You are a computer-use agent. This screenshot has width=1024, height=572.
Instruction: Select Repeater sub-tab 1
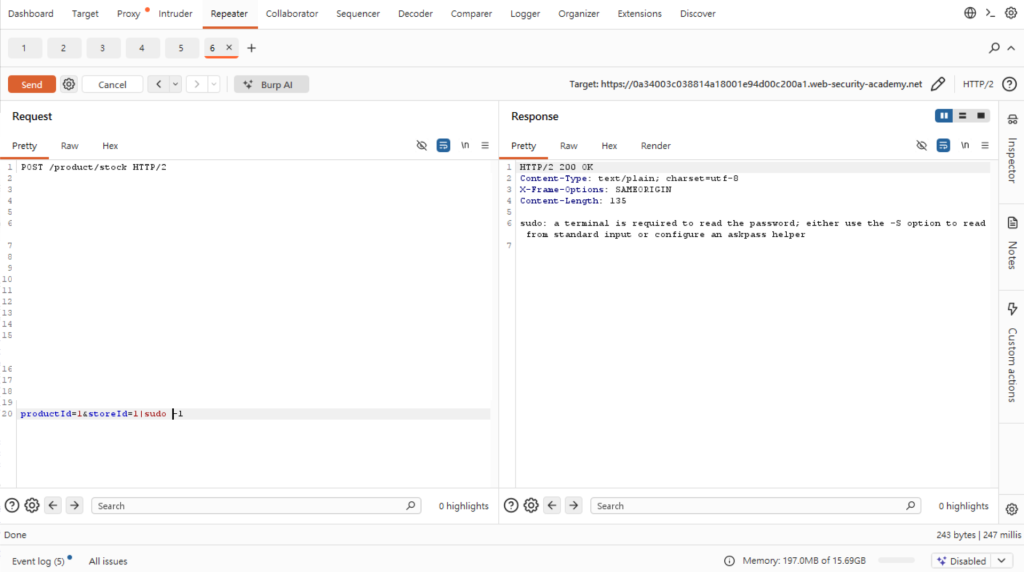[24, 48]
